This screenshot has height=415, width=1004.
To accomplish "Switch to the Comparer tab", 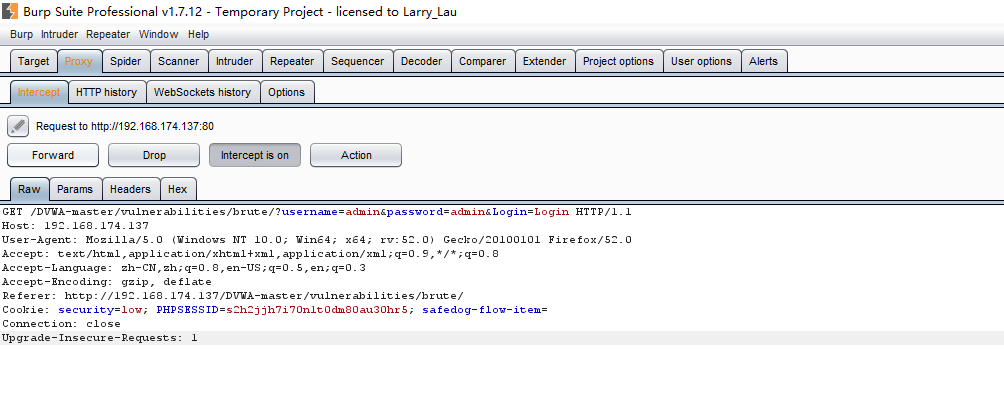I will coord(483,61).
